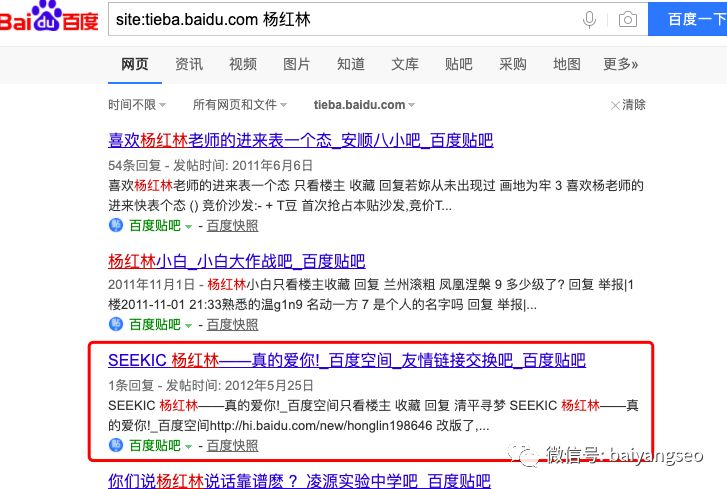Image resolution: width=727 pixels, height=489 pixels.
Task: Clear filters with the 清除 button
Action: pos(628,105)
